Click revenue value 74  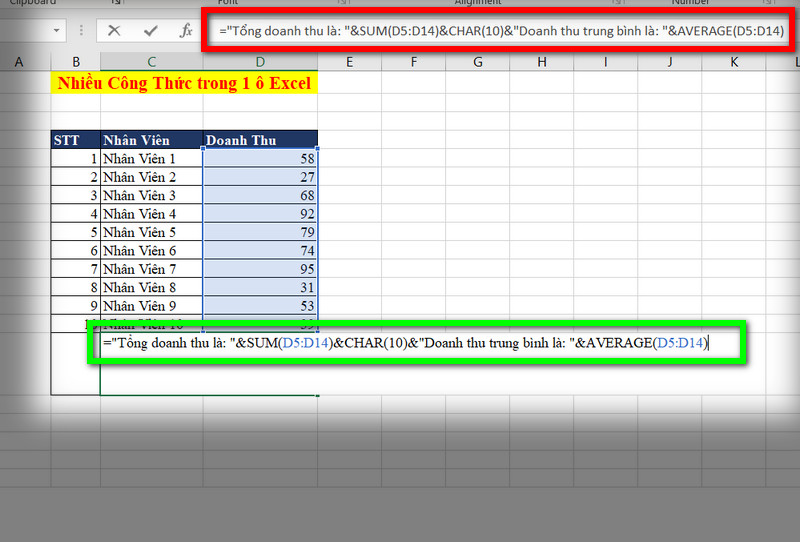pyautogui.click(x=260, y=251)
